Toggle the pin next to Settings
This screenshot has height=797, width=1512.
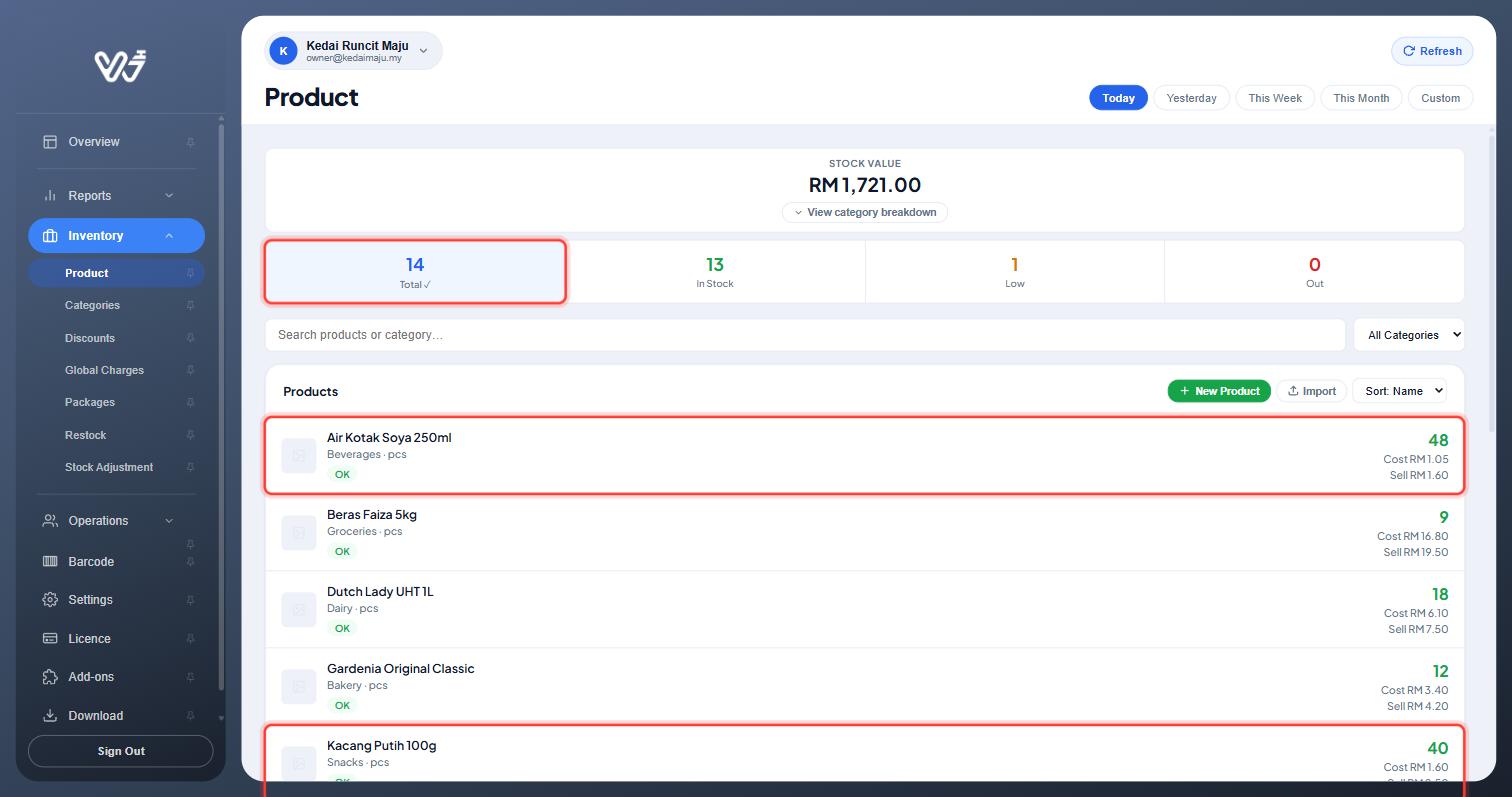click(x=190, y=601)
